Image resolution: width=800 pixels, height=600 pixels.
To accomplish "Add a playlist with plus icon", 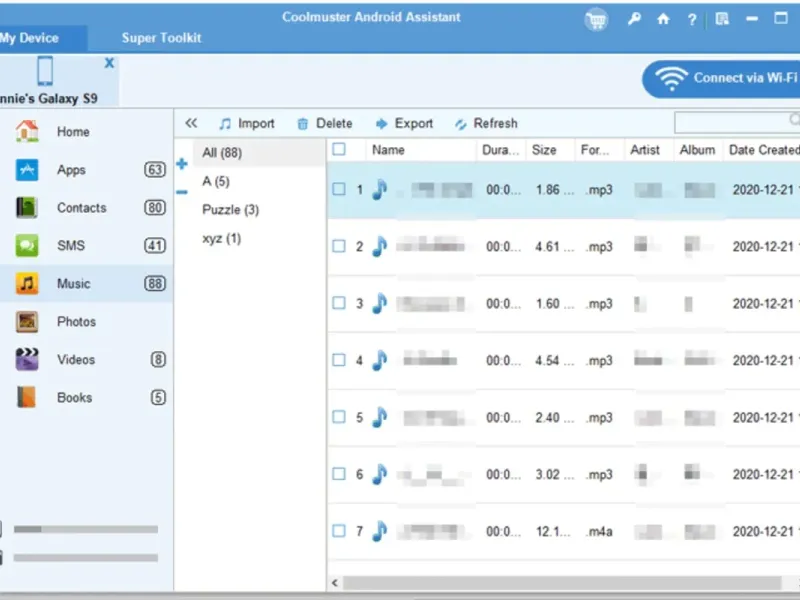I will [182, 164].
